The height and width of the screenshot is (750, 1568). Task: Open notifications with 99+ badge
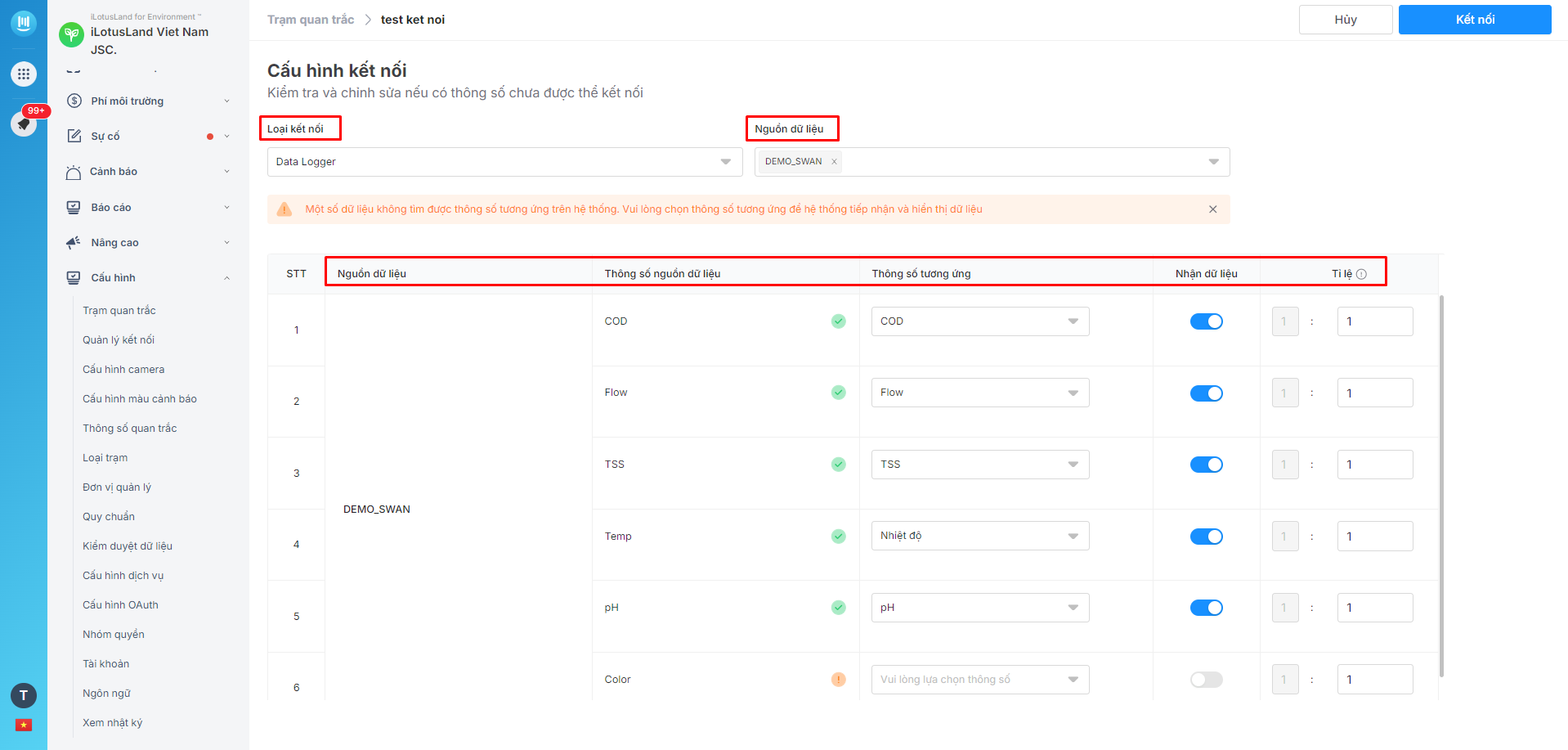pos(24,124)
